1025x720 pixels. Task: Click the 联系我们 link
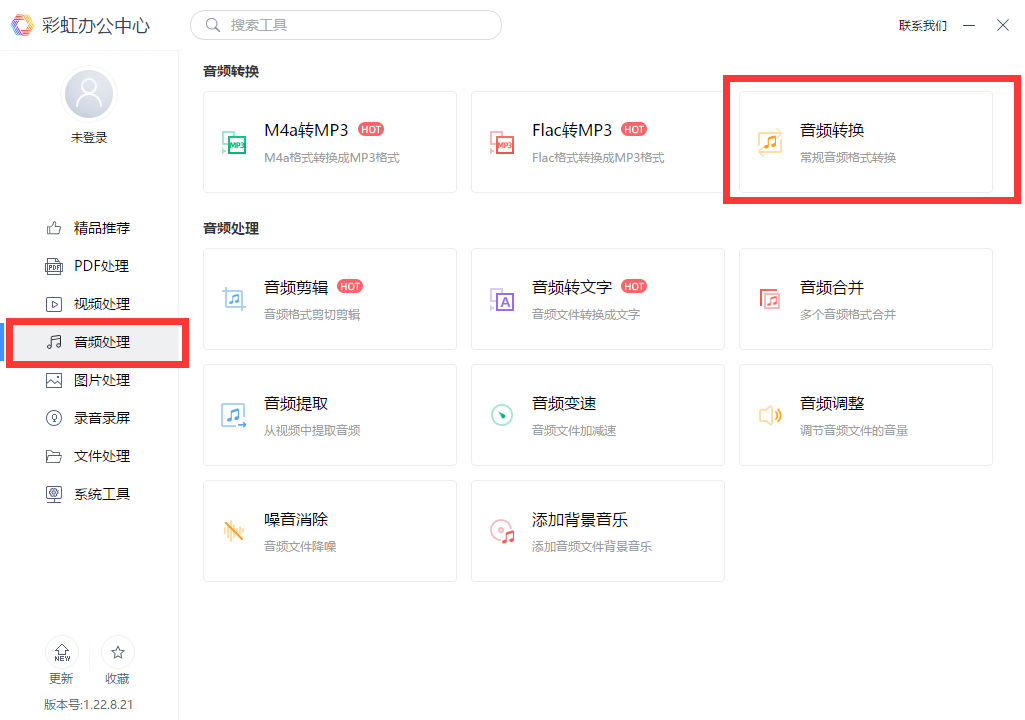click(x=922, y=25)
